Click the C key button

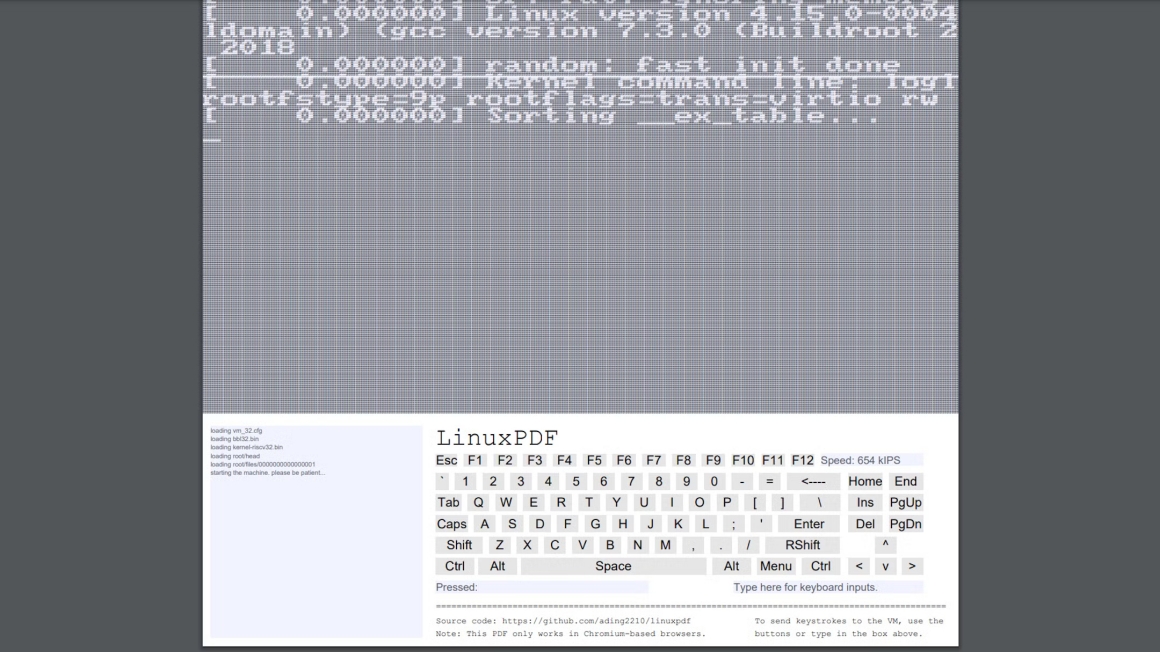[555, 545]
